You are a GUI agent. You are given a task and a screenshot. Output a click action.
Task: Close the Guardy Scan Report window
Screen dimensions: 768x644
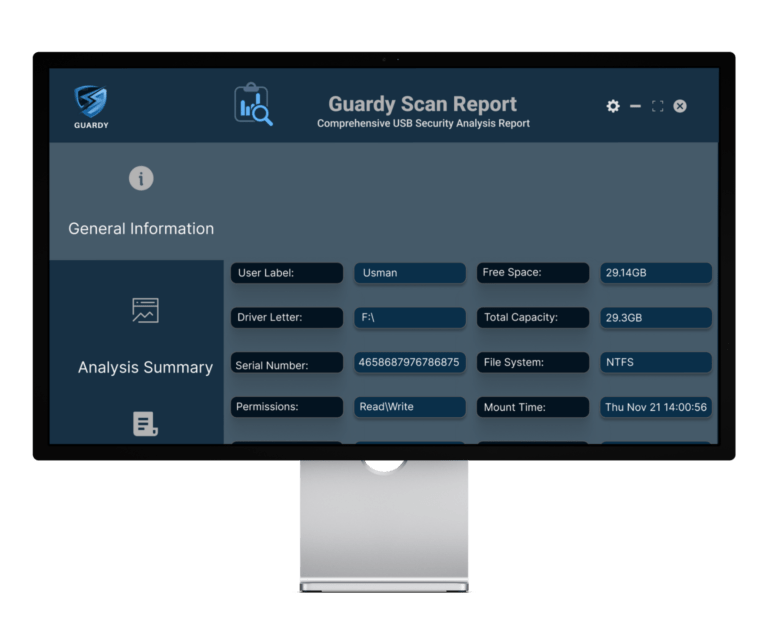(680, 106)
